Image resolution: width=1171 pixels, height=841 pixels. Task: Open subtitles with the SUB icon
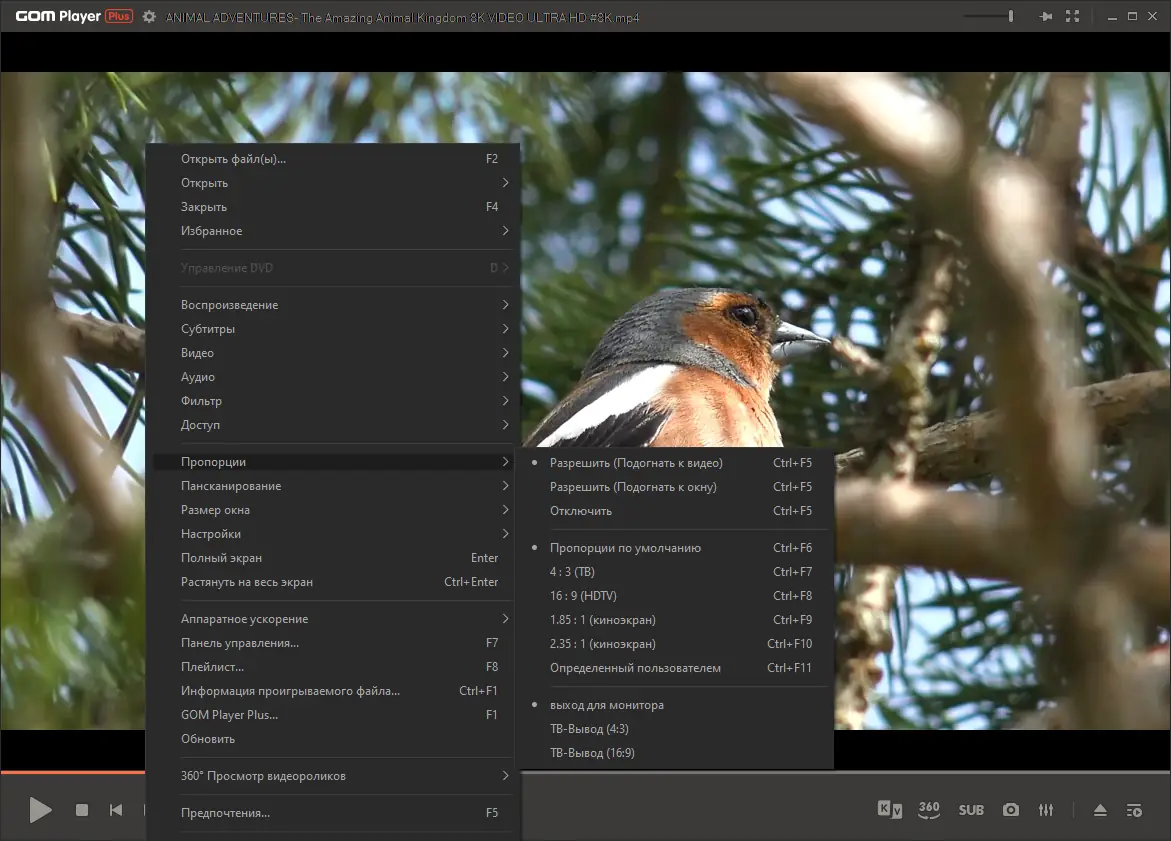[971, 810]
